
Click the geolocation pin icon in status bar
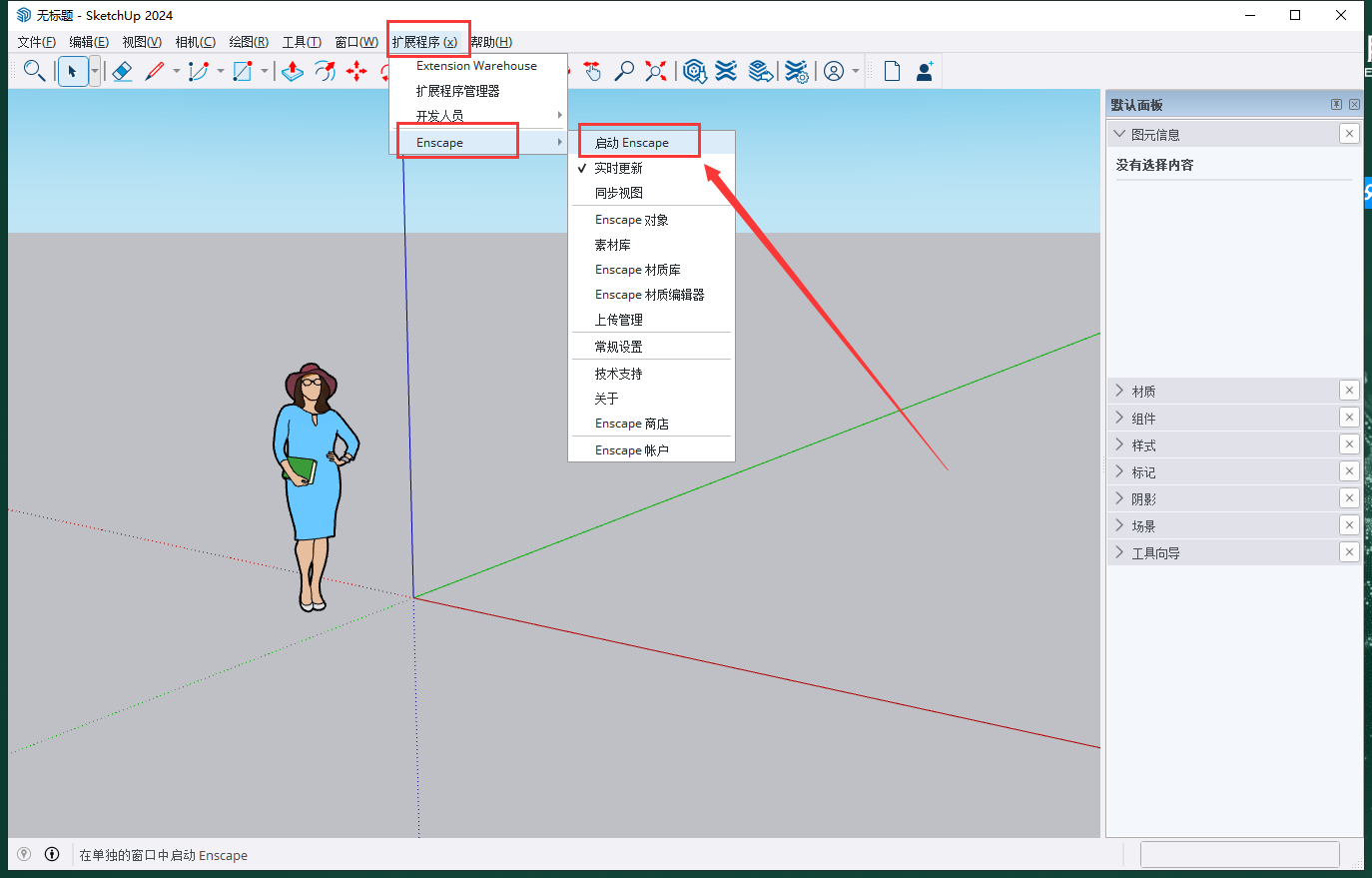24,854
